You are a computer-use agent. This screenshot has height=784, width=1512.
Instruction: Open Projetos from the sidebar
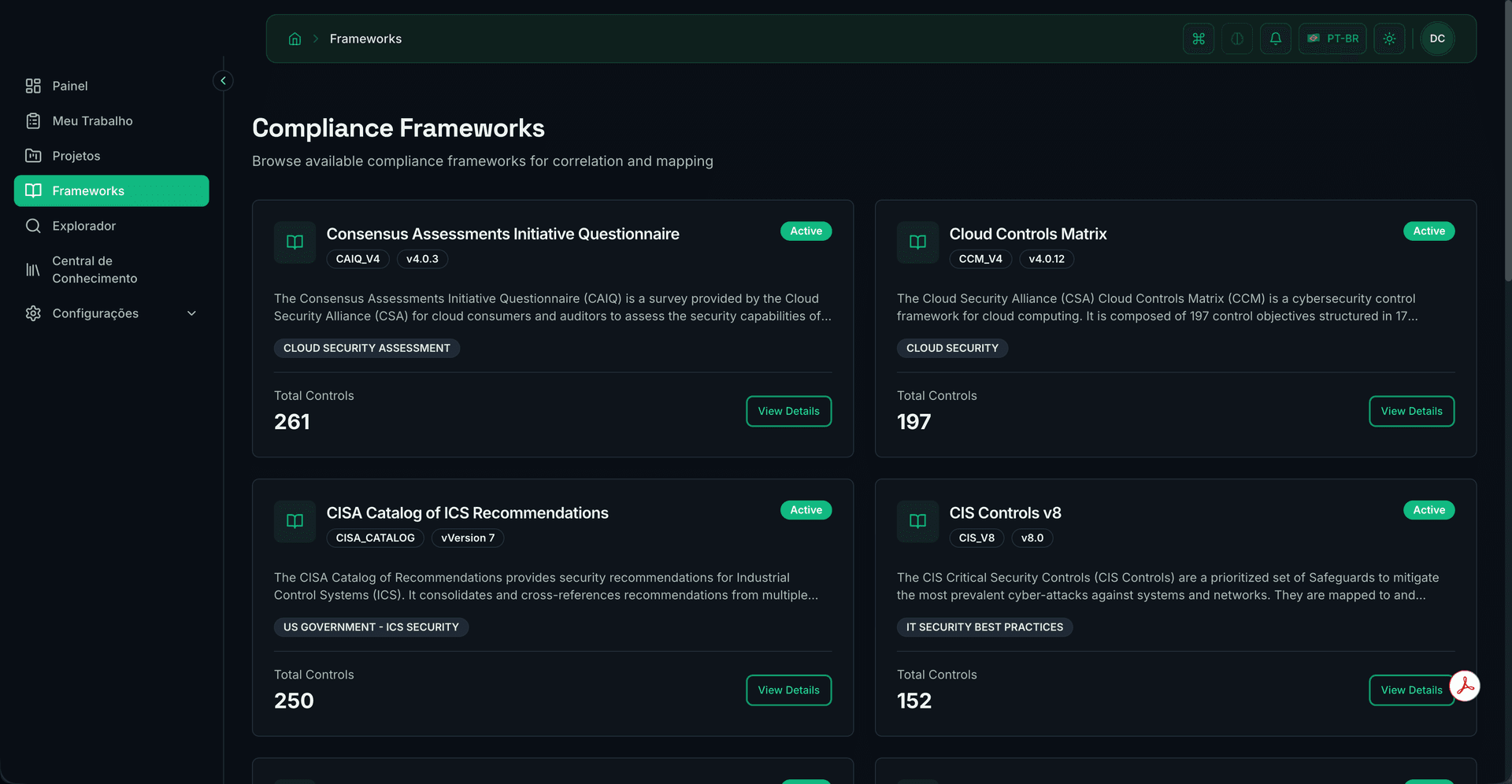(76, 156)
